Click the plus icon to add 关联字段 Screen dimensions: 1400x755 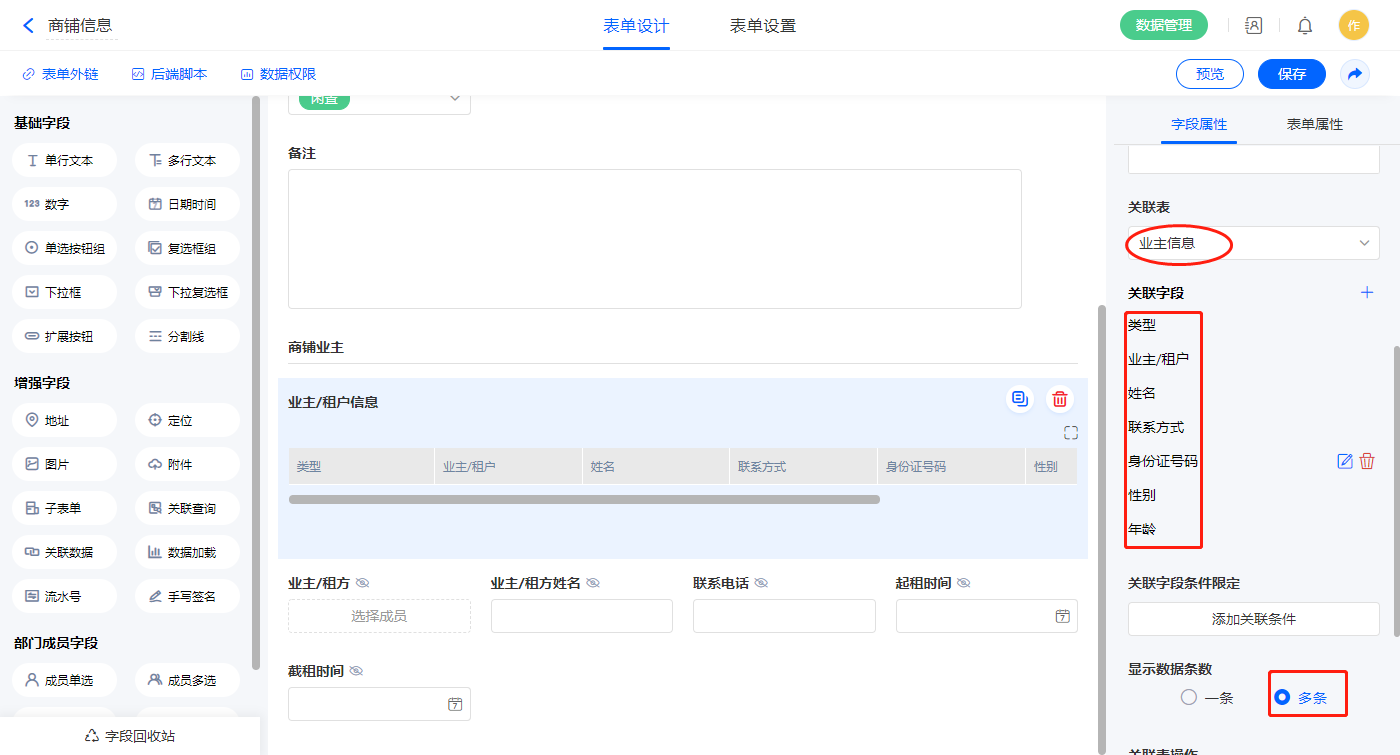click(1367, 292)
